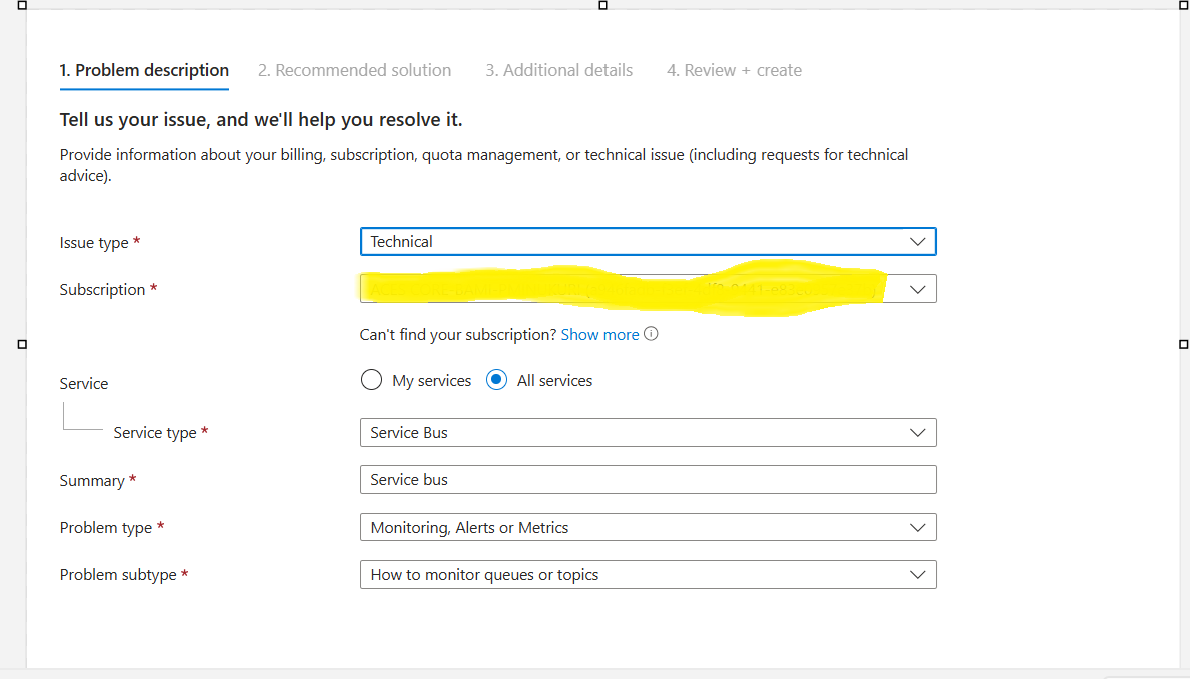
Task: Open the Problem subtype dropdown
Action: tap(648, 574)
